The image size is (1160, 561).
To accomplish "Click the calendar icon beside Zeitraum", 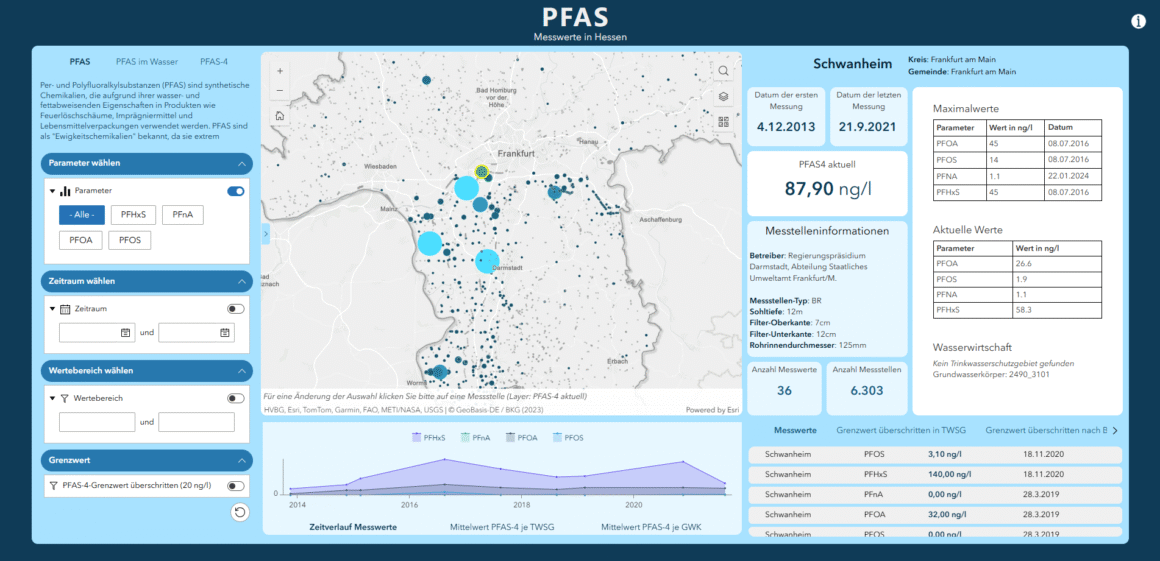I will click(x=65, y=309).
